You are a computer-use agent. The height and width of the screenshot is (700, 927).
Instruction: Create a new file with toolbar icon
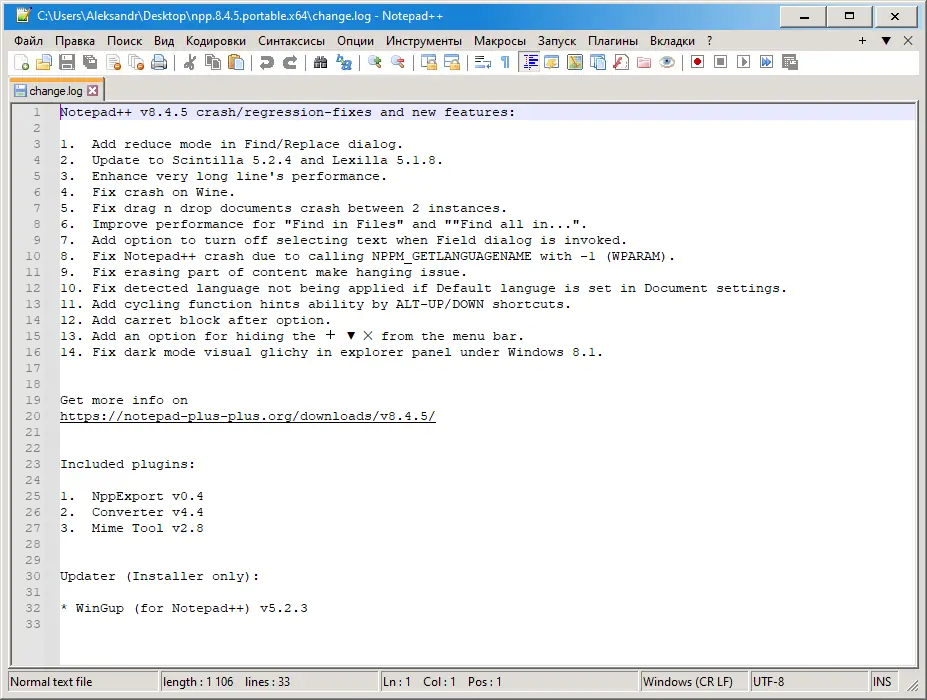pos(21,62)
